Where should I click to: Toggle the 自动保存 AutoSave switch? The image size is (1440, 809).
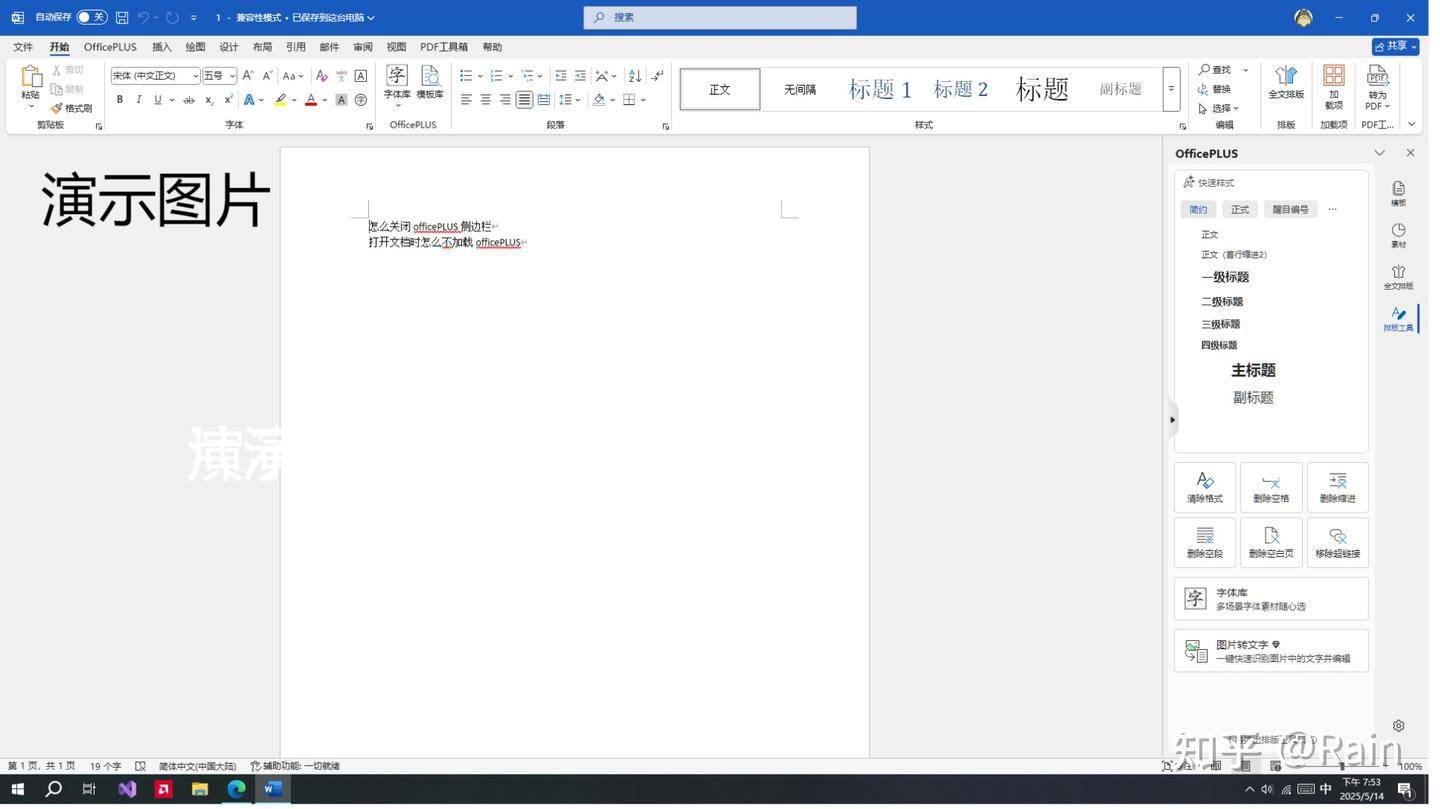click(91, 17)
